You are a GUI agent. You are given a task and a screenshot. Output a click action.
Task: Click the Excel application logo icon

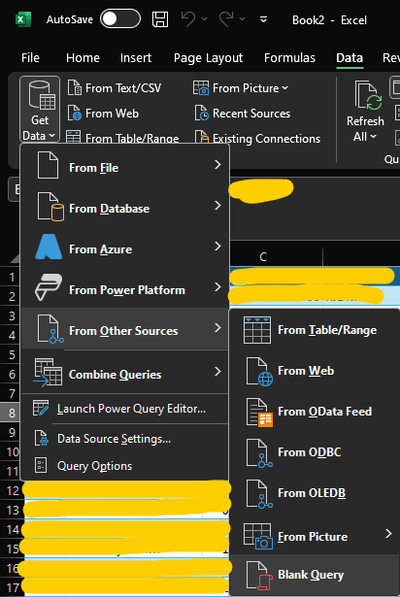[x=23, y=19]
